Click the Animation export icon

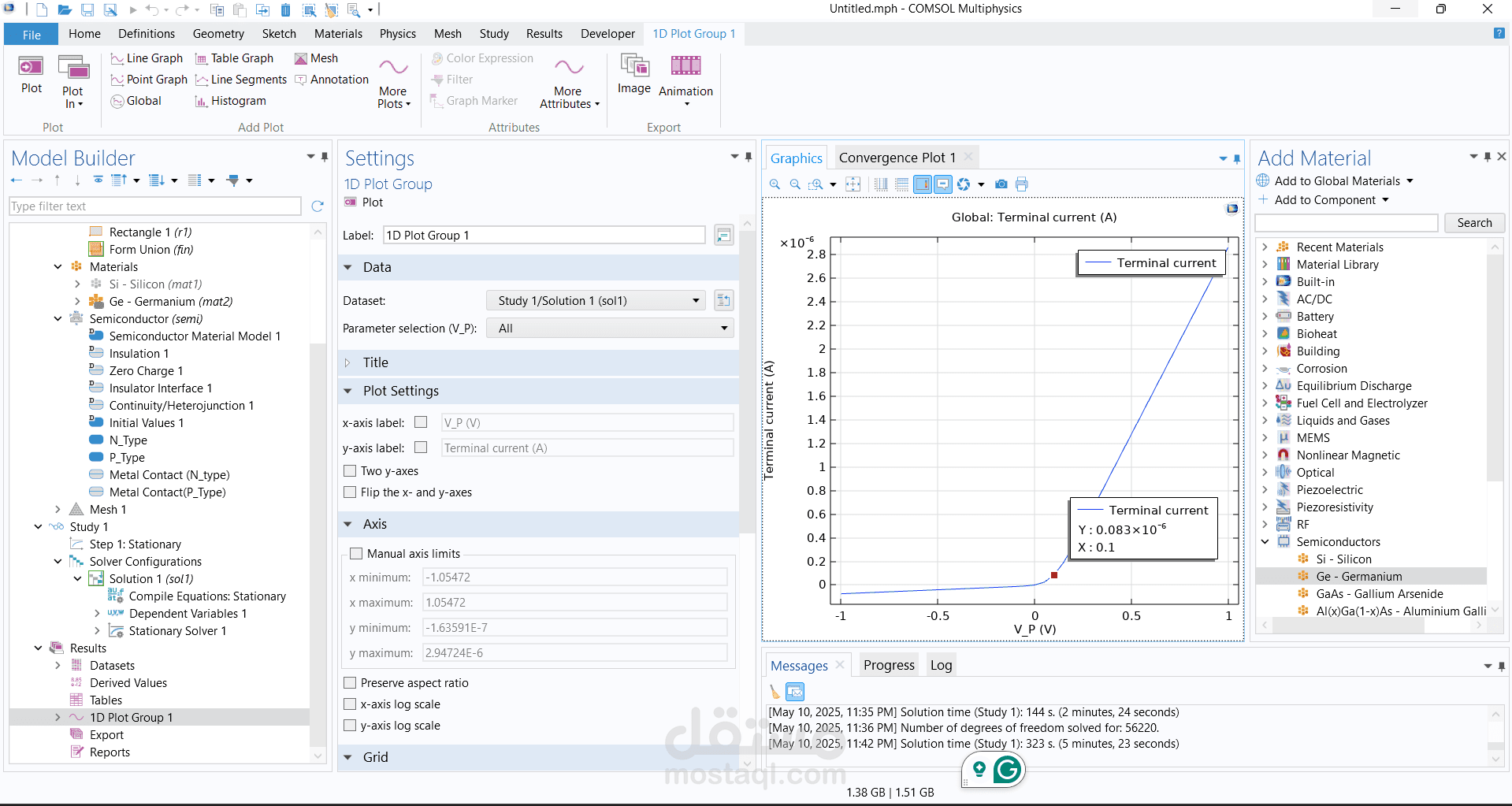coord(685,66)
